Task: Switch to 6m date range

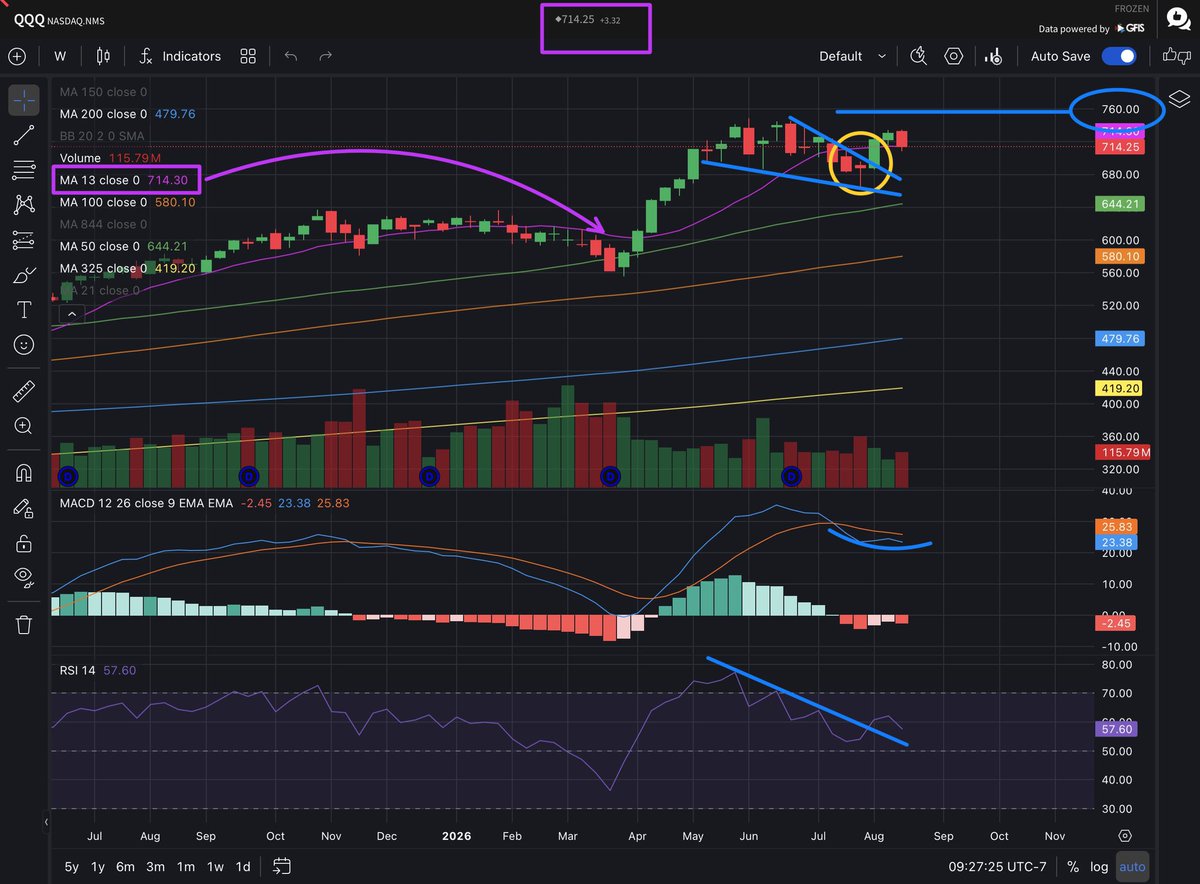Action: coord(126,866)
